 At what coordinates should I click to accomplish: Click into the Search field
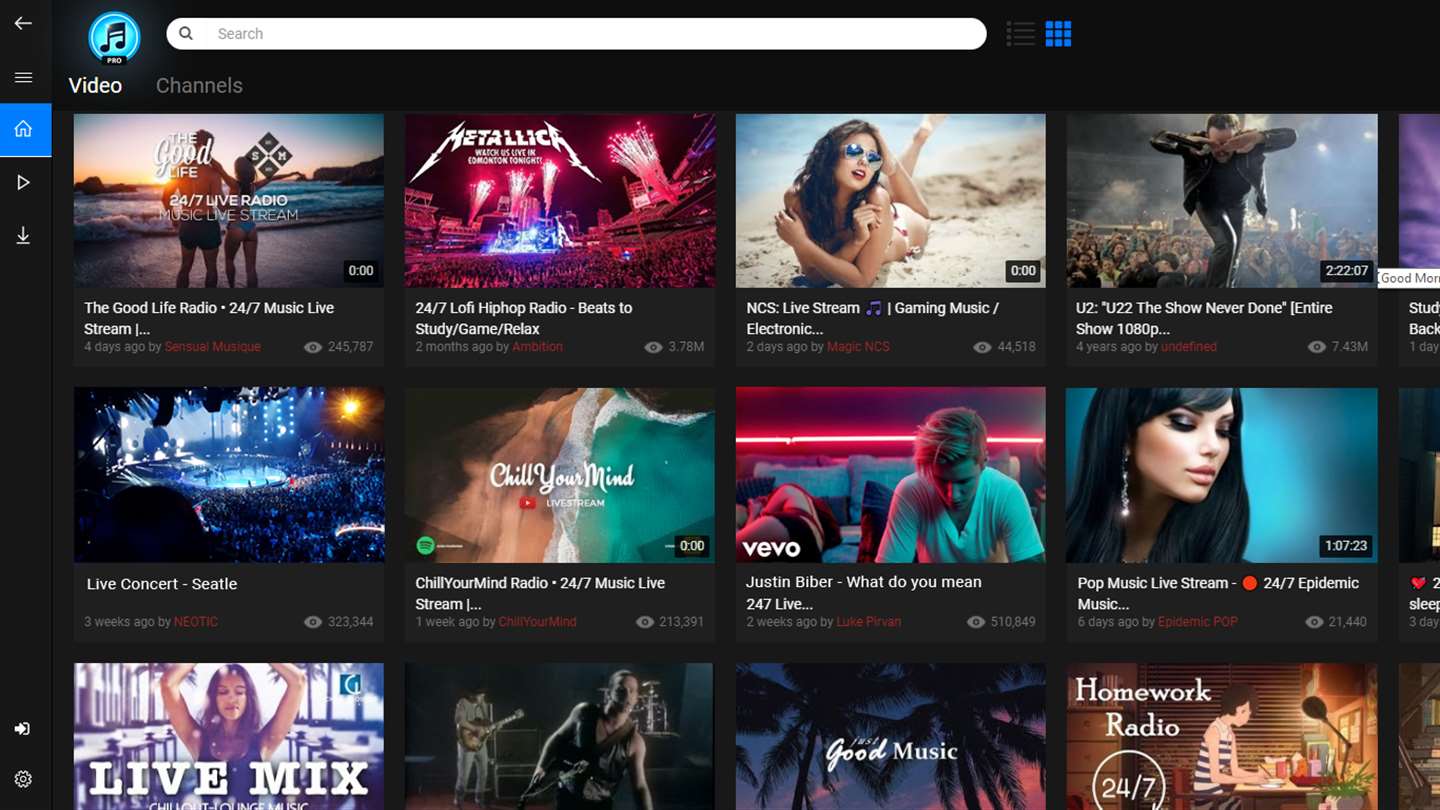[x=576, y=33]
